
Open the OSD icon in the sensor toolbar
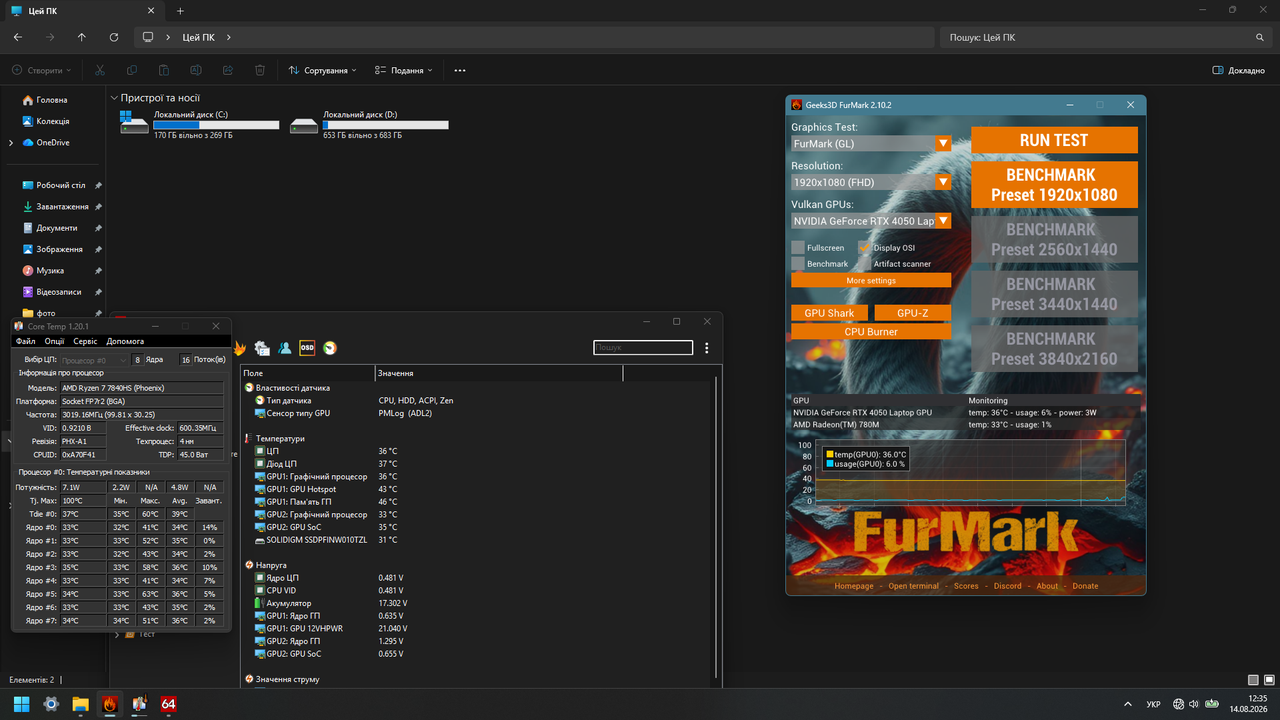(307, 348)
